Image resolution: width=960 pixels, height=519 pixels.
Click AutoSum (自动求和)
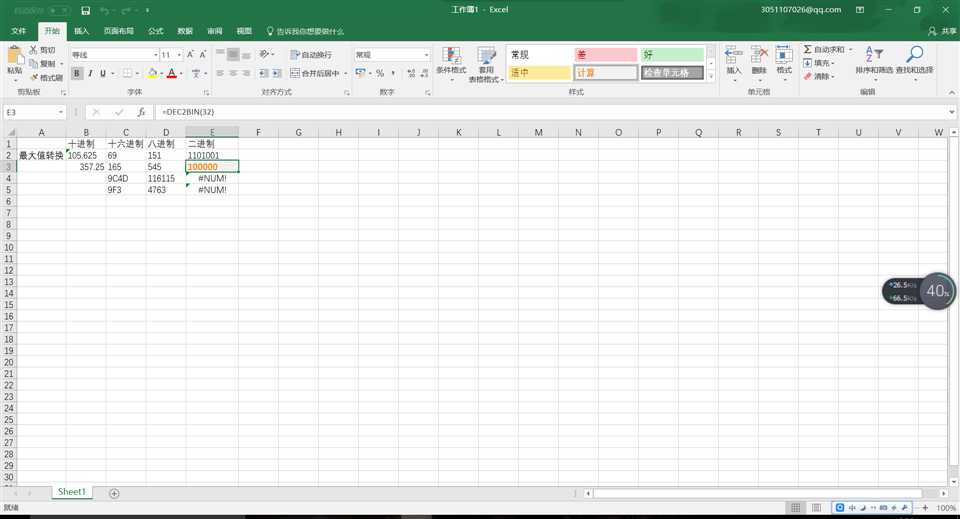coord(823,49)
